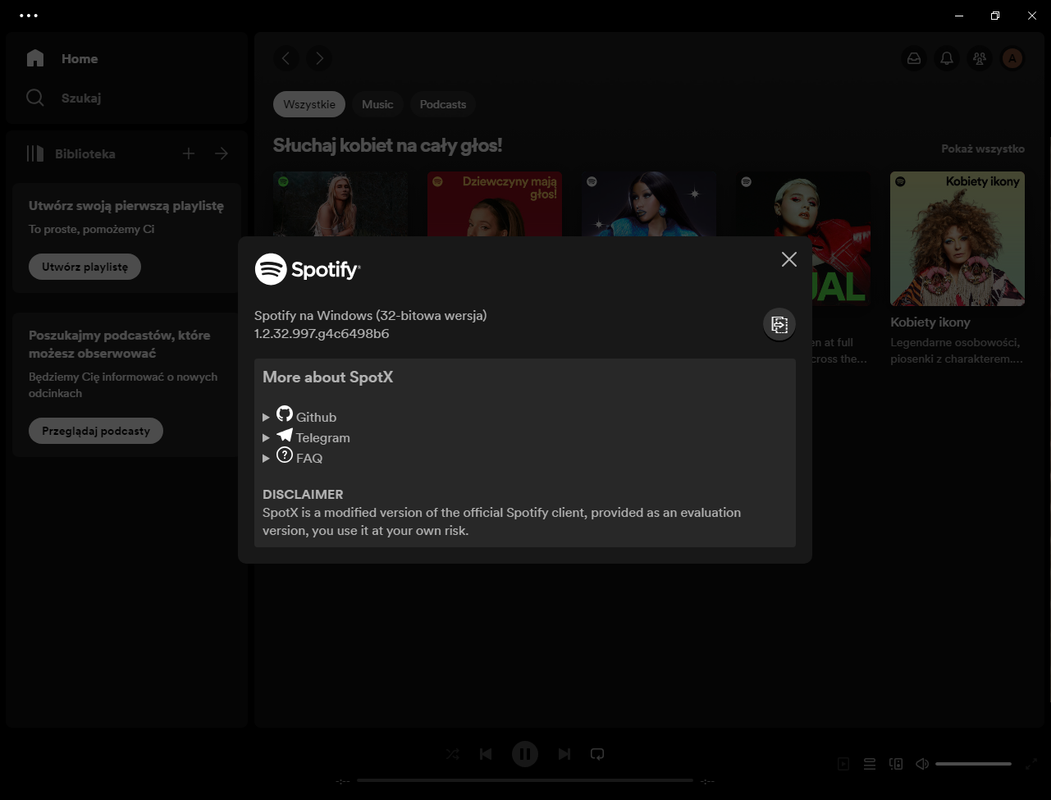Open the blonde woman playlist cover
Viewport: 1051px width, 800px height.
[x=341, y=204]
